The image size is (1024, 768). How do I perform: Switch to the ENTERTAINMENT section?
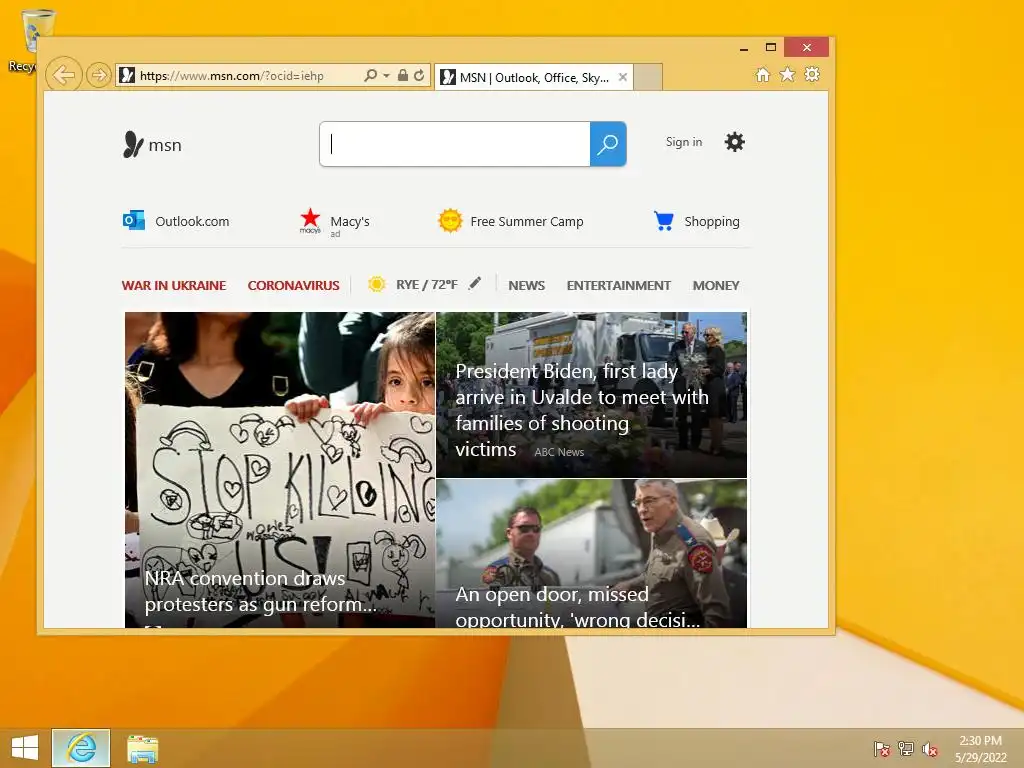pyautogui.click(x=618, y=285)
